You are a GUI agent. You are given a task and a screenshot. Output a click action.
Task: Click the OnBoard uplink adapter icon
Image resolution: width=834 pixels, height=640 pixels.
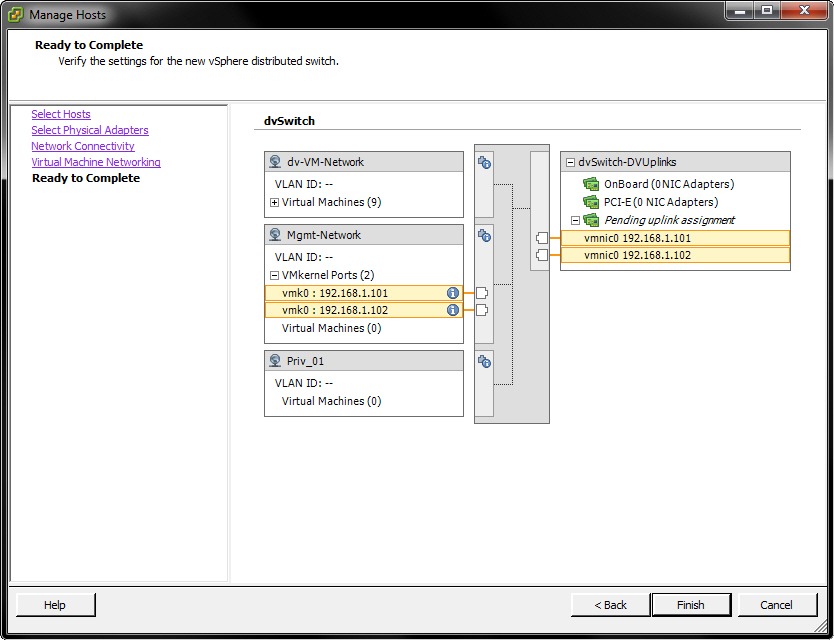coord(591,184)
